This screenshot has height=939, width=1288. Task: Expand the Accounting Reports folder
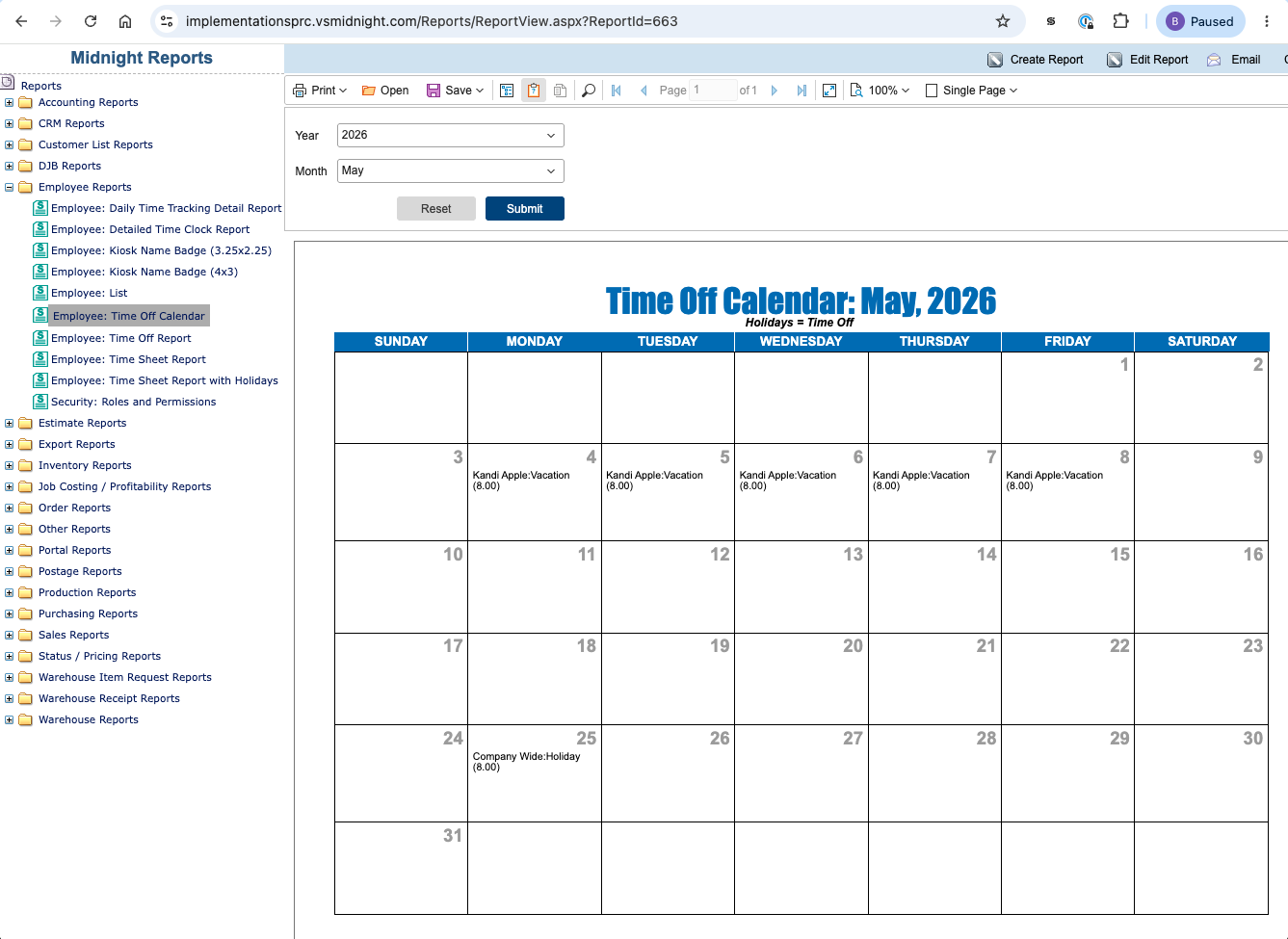point(10,103)
